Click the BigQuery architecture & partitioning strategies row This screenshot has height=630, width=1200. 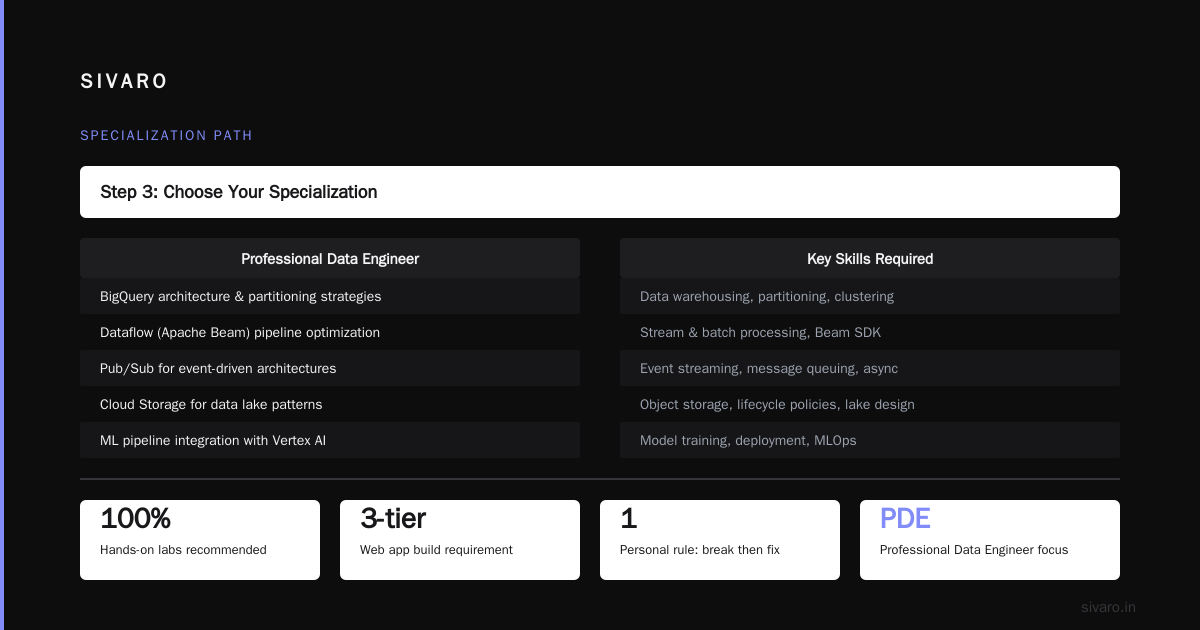click(x=330, y=296)
